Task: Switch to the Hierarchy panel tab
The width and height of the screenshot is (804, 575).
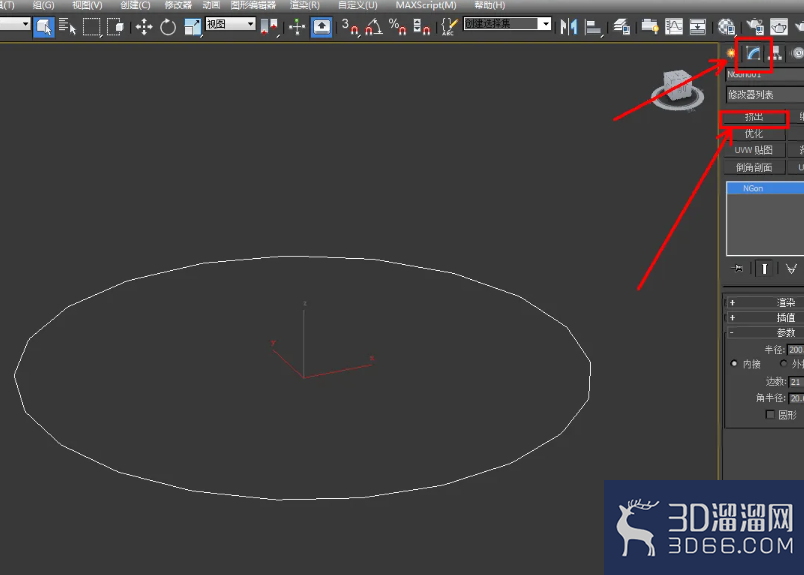Action: 776,53
